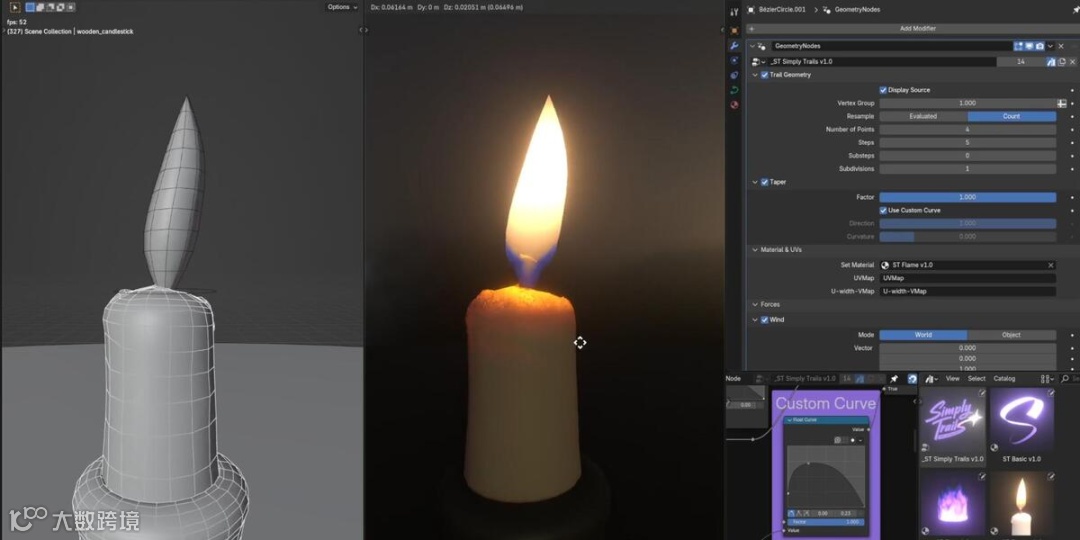Viewport: 1080px width, 540px height.
Task: Open the asset browser display mode dropdown
Action: [1047, 379]
